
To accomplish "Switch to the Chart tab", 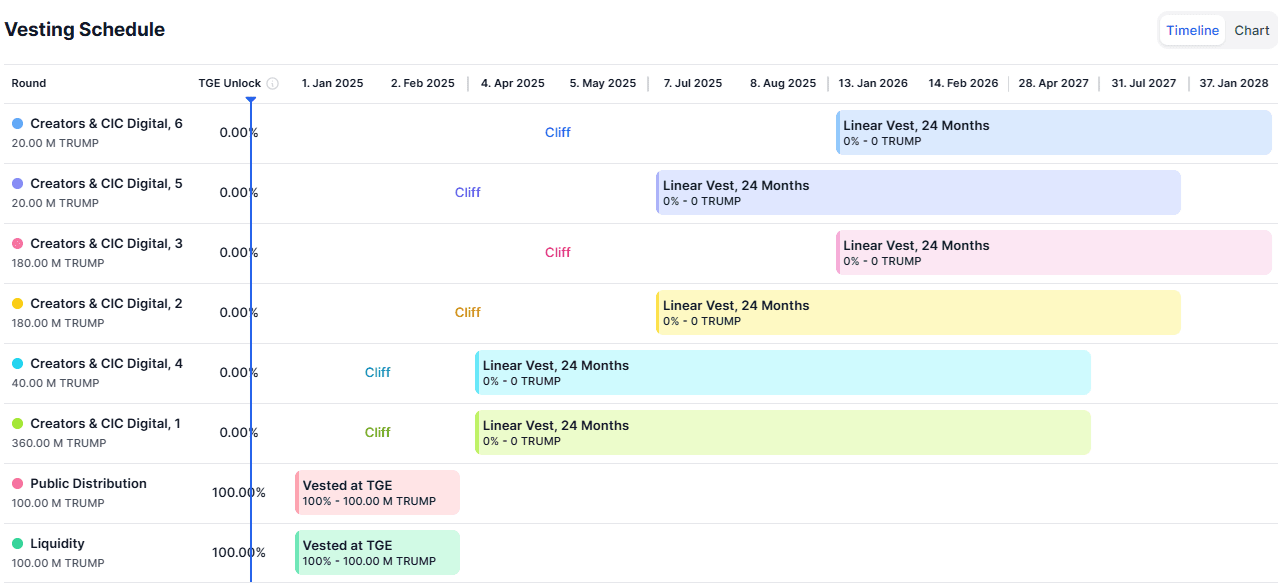I will click(x=1251, y=30).
